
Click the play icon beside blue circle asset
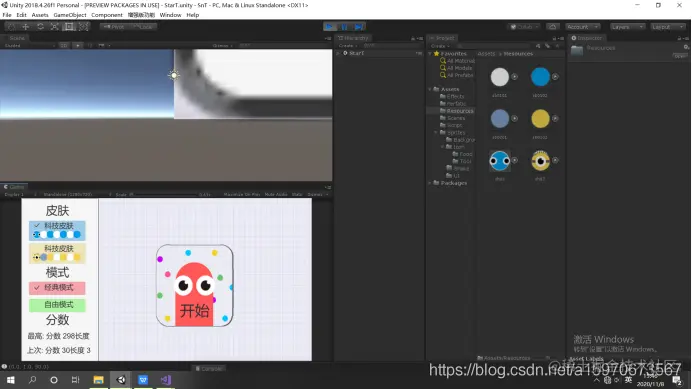pyautogui.click(x=555, y=77)
